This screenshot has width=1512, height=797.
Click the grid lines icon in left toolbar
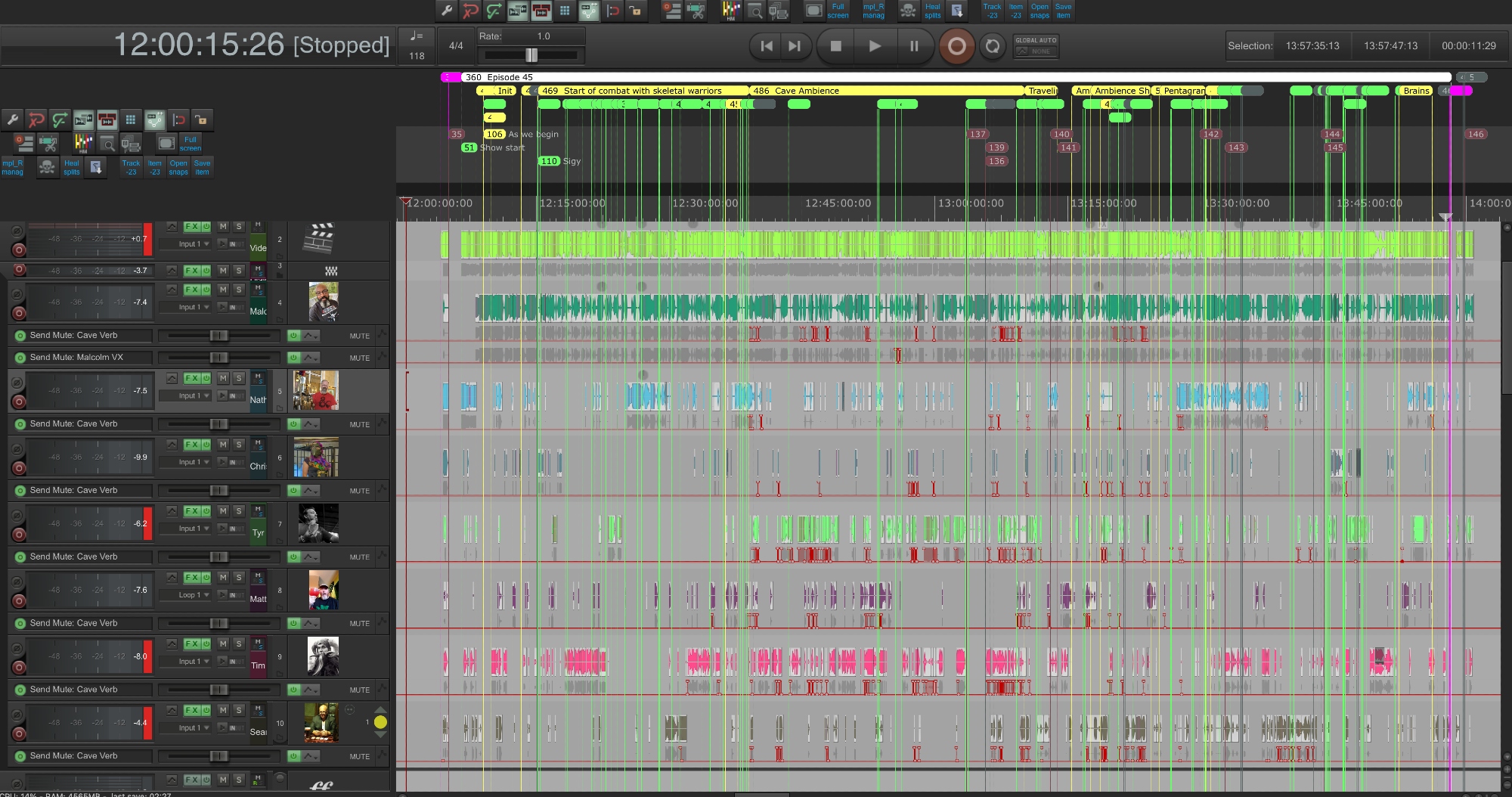tap(131, 119)
